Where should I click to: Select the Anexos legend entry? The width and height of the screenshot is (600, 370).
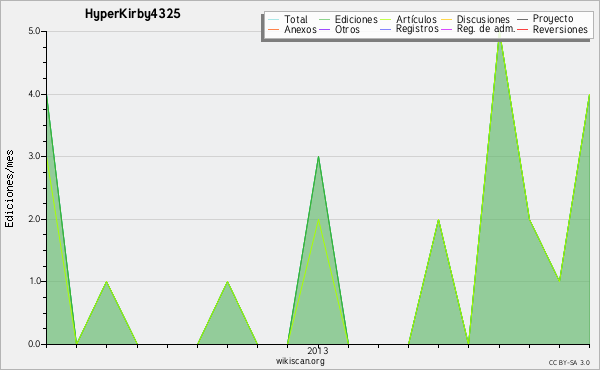(300, 29)
